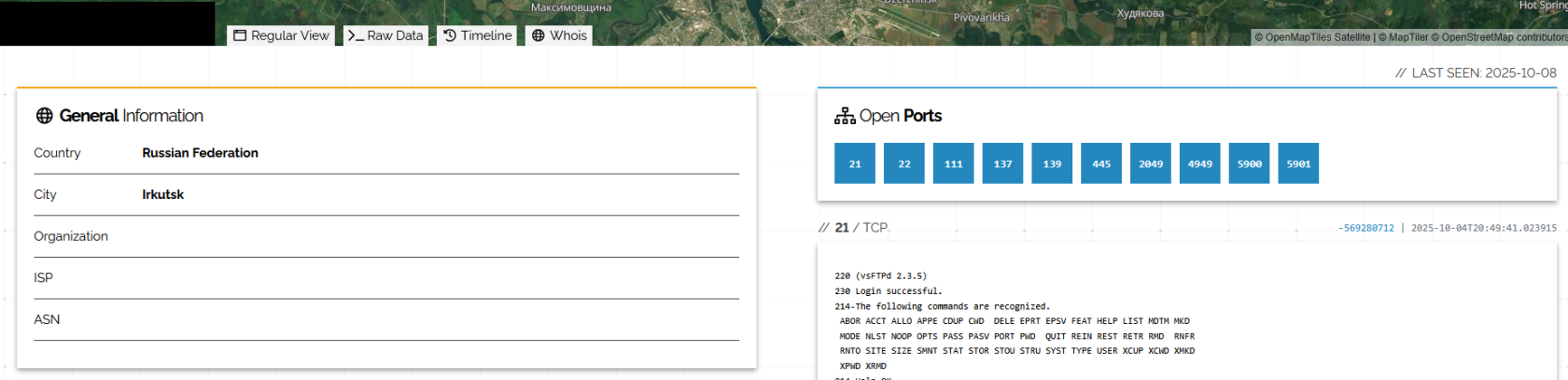Open the Regular View tab
The width and height of the screenshot is (1568, 380).
(x=281, y=35)
